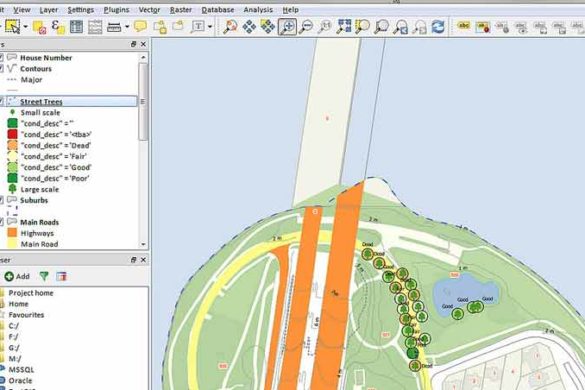Select the Project home browser item

pyautogui.click(x=31, y=293)
